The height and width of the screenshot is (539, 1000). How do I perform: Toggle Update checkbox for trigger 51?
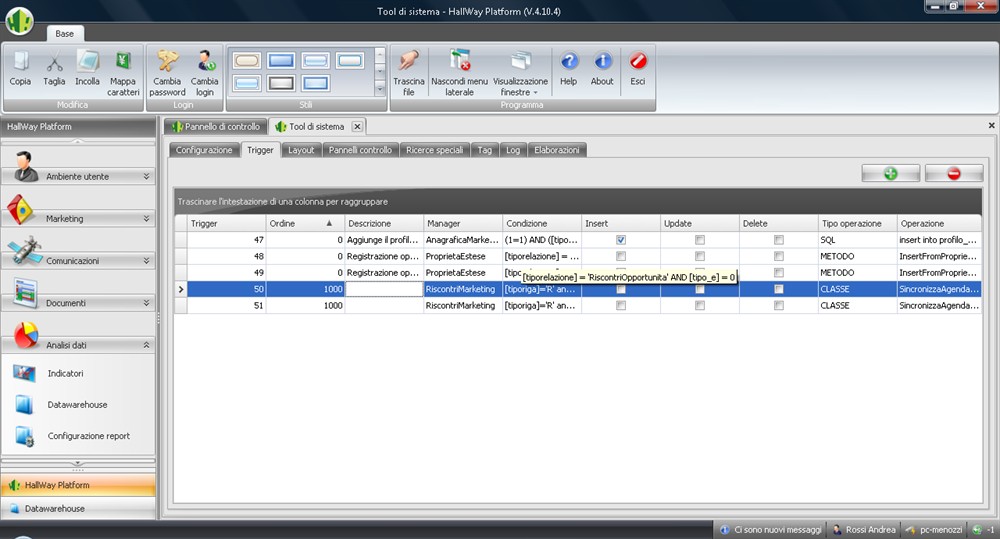(700, 306)
